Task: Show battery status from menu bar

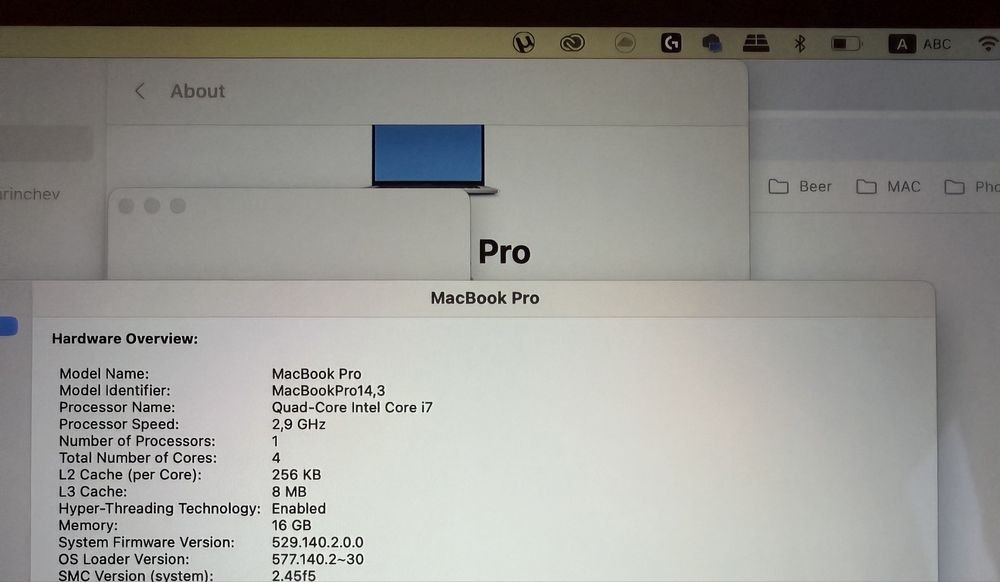Action: tap(846, 44)
